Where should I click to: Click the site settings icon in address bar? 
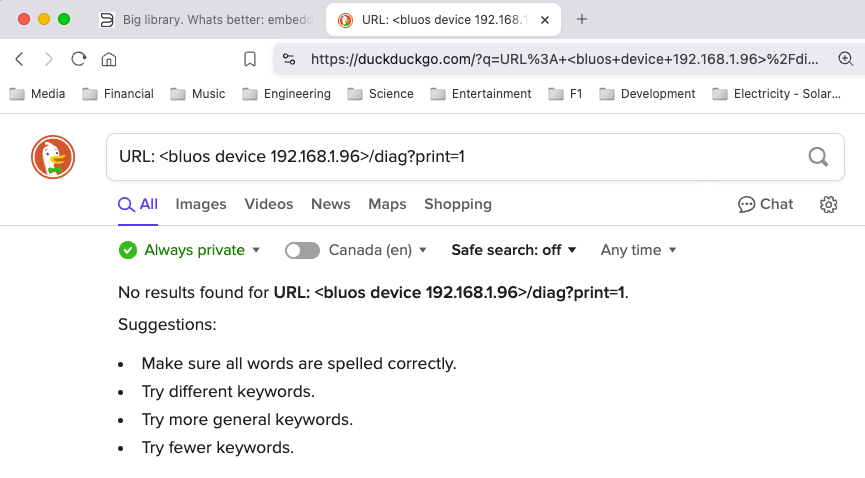(x=289, y=59)
